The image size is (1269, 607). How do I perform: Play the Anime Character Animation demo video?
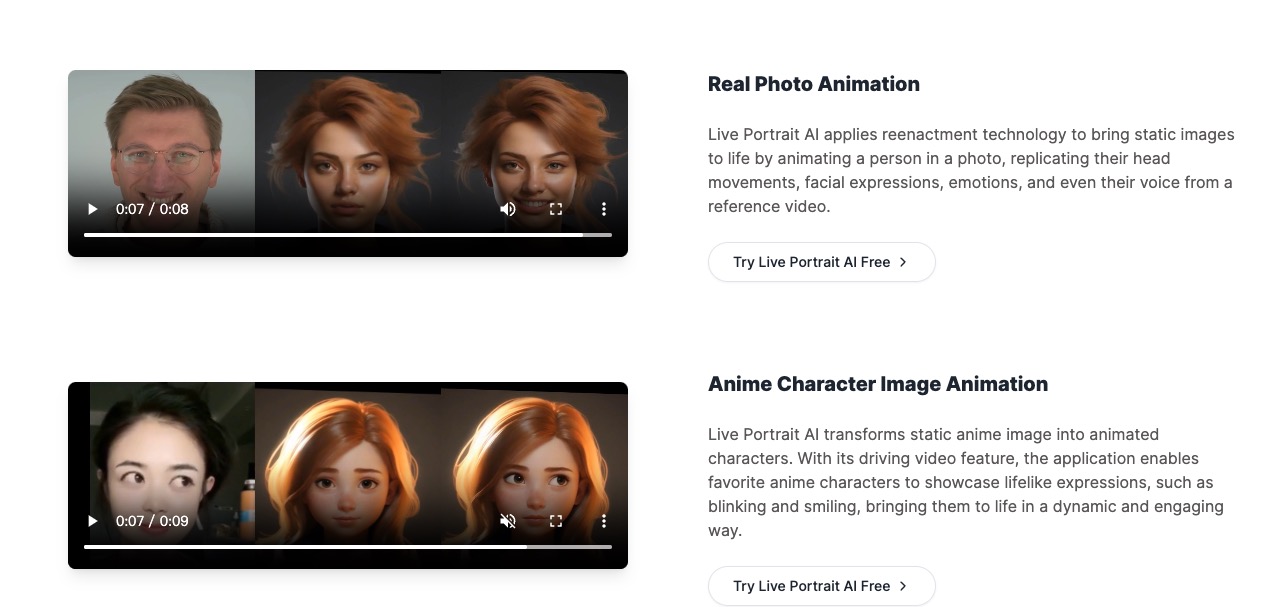[92, 521]
